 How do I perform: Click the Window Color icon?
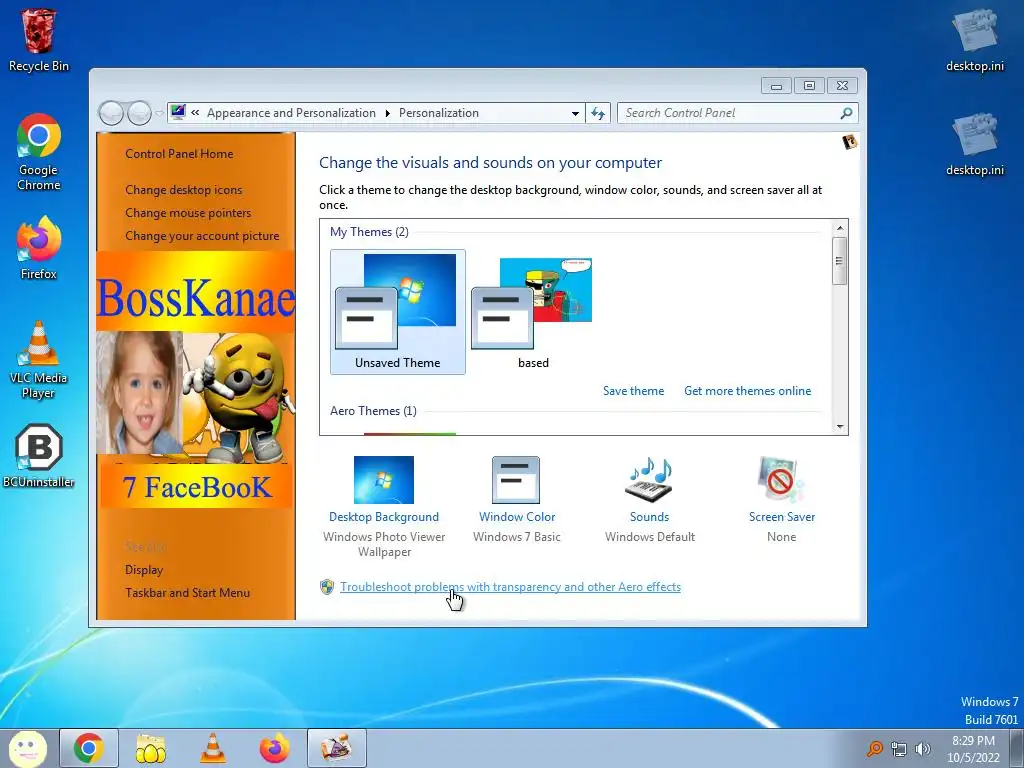coord(516,480)
